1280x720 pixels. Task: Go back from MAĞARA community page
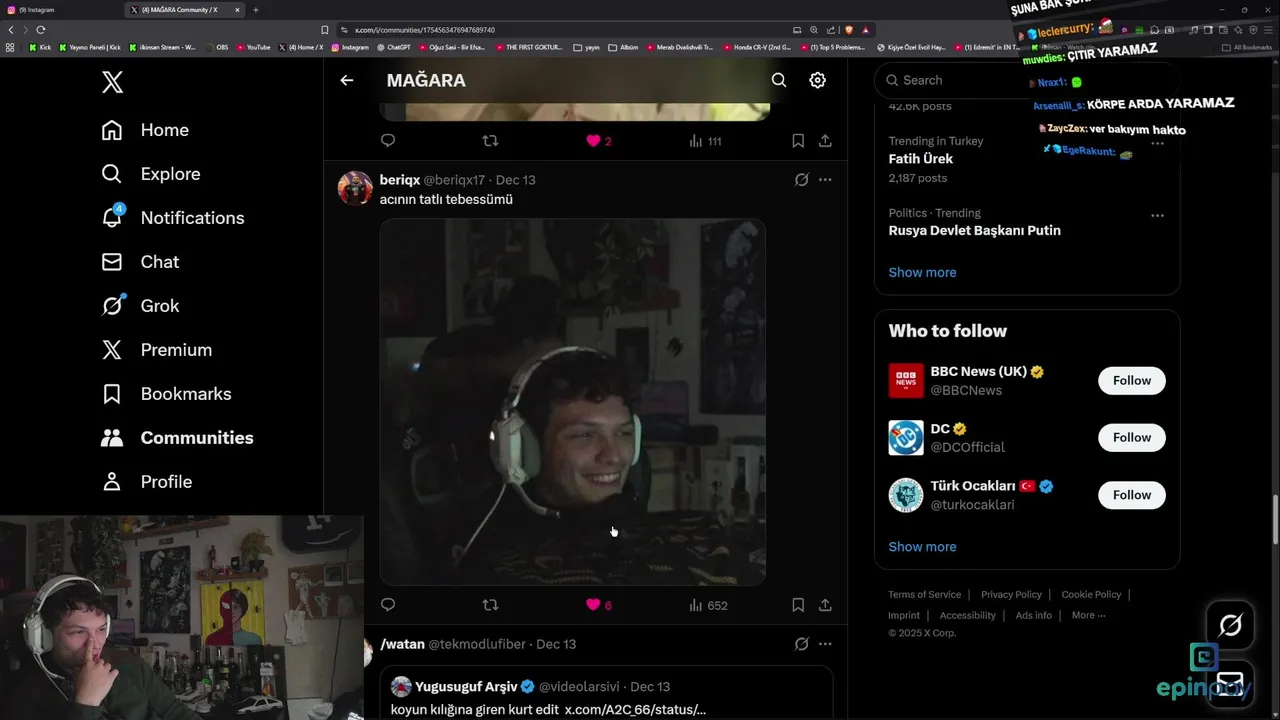pyautogui.click(x=346, y=80)
